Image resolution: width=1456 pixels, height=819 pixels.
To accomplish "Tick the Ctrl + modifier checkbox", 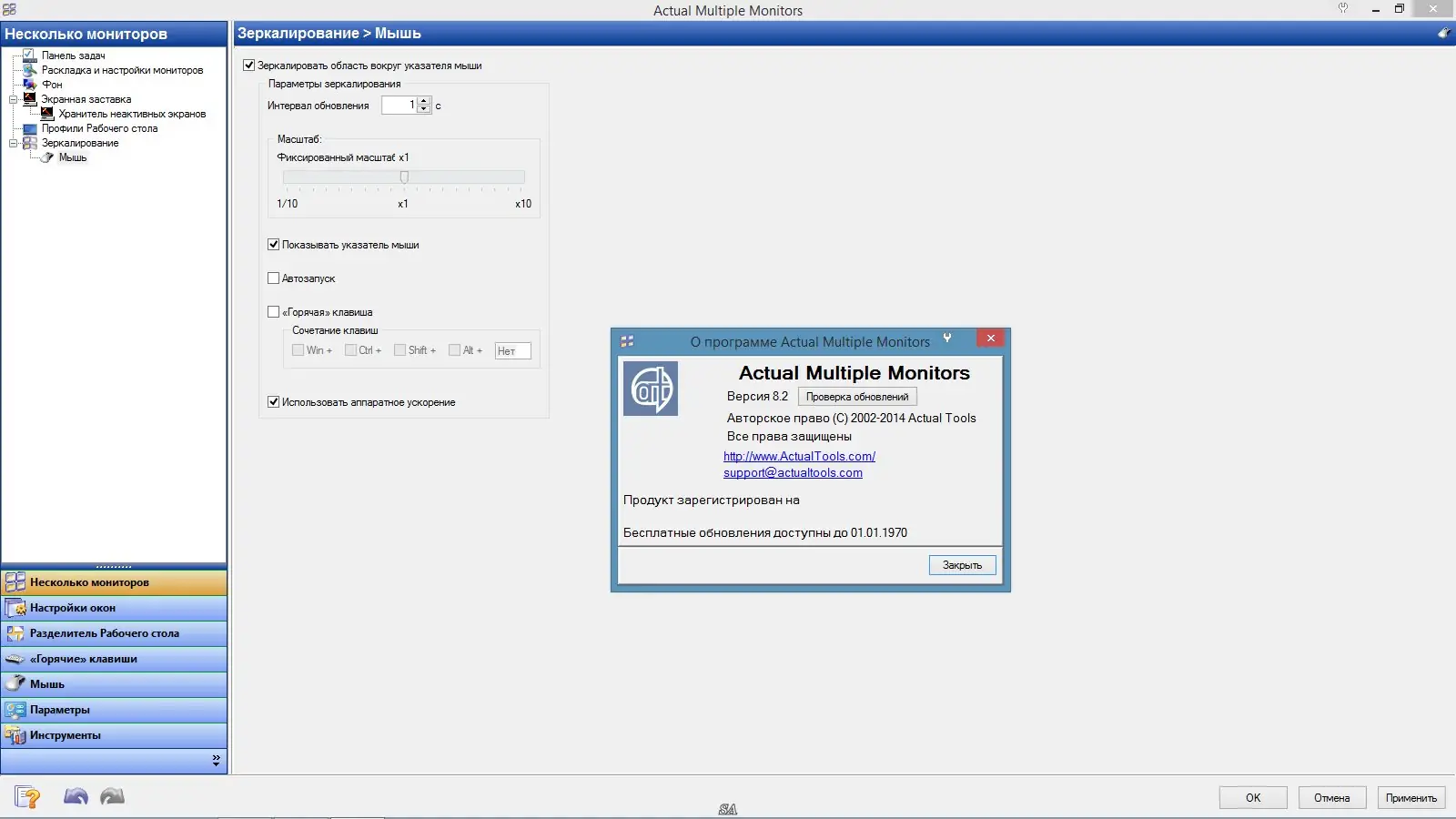I will [350, 350].
